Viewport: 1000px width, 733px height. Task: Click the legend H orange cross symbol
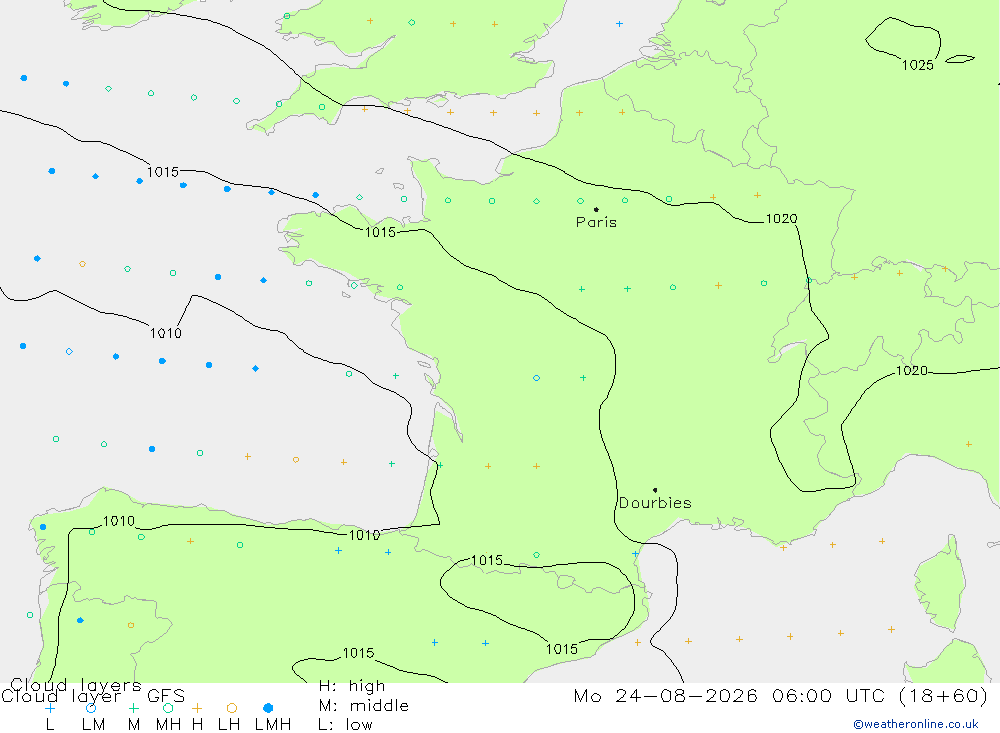click(197, 708)
